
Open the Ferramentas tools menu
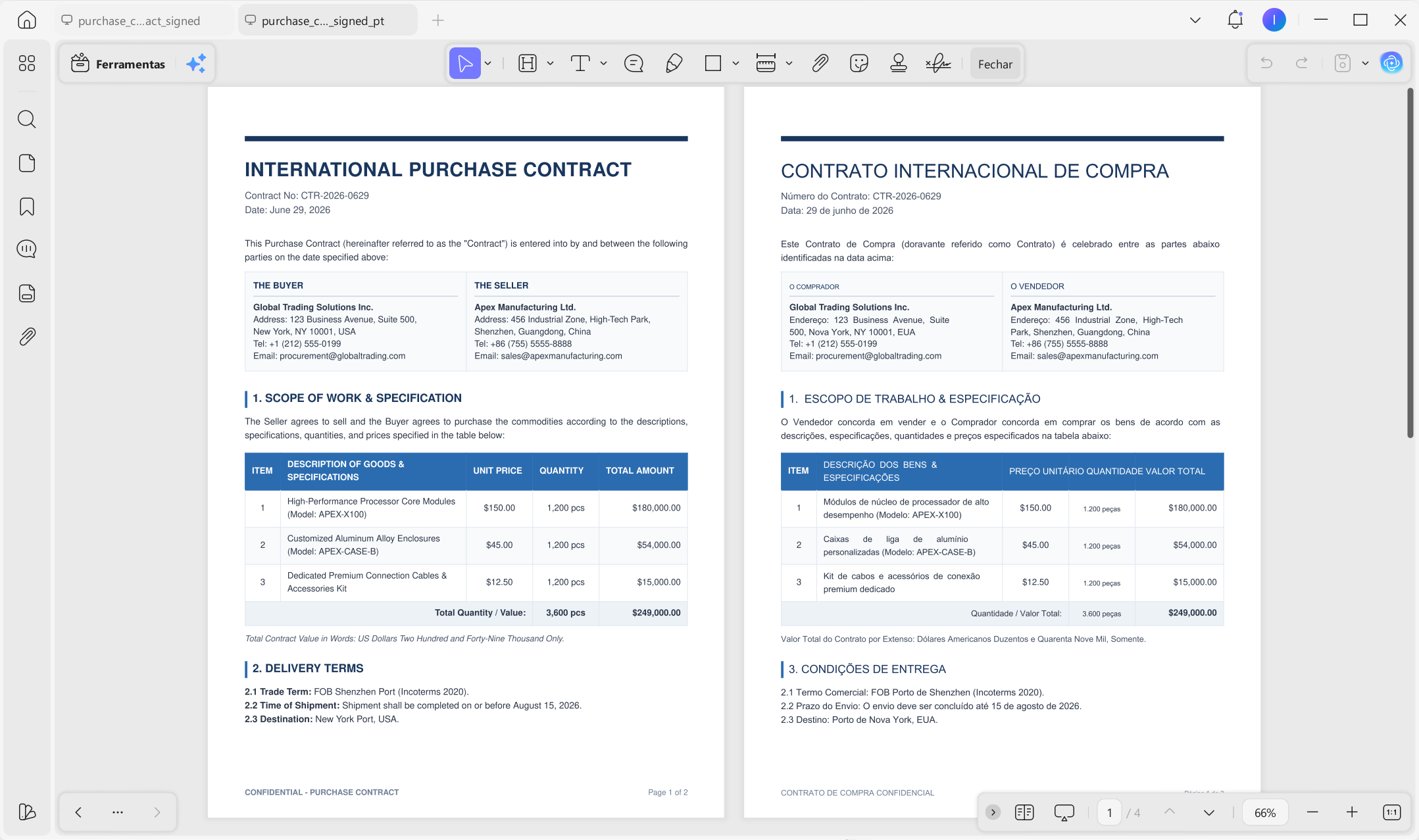[x=119, y=63]
